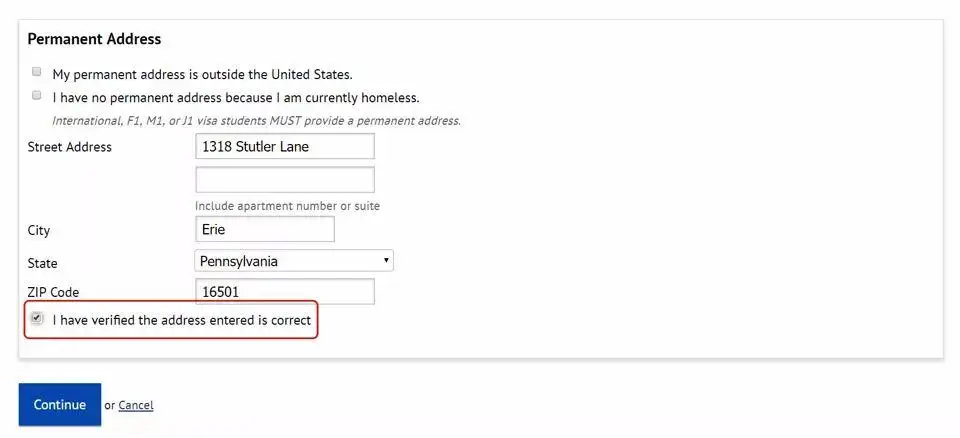Select the City field containing Erie
This screenshot has width=960, height=438.
pos(264,229)
